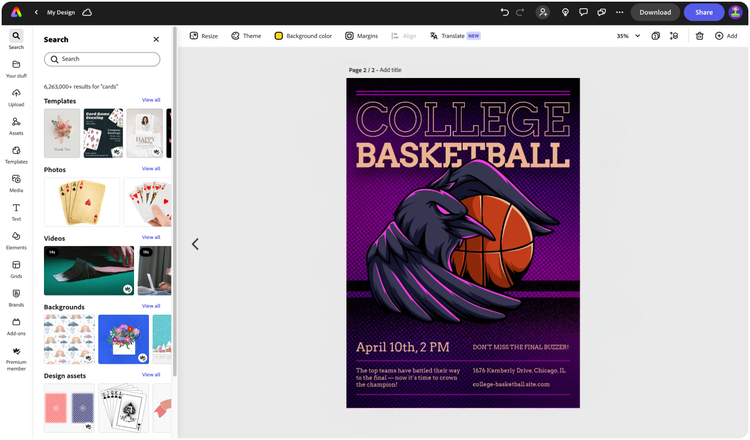This screenshot has width=750, height=440.
Task: Open the Translate toolbar option
Action: tap(455, 36)
